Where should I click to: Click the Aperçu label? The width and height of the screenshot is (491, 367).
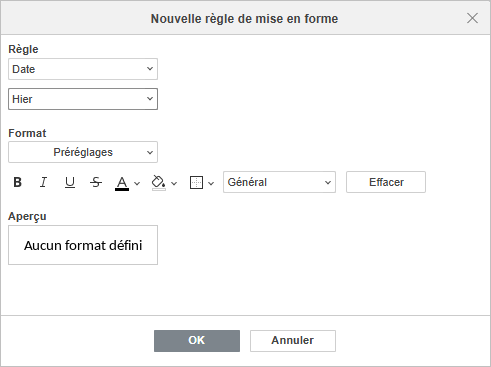click(27, 216)
